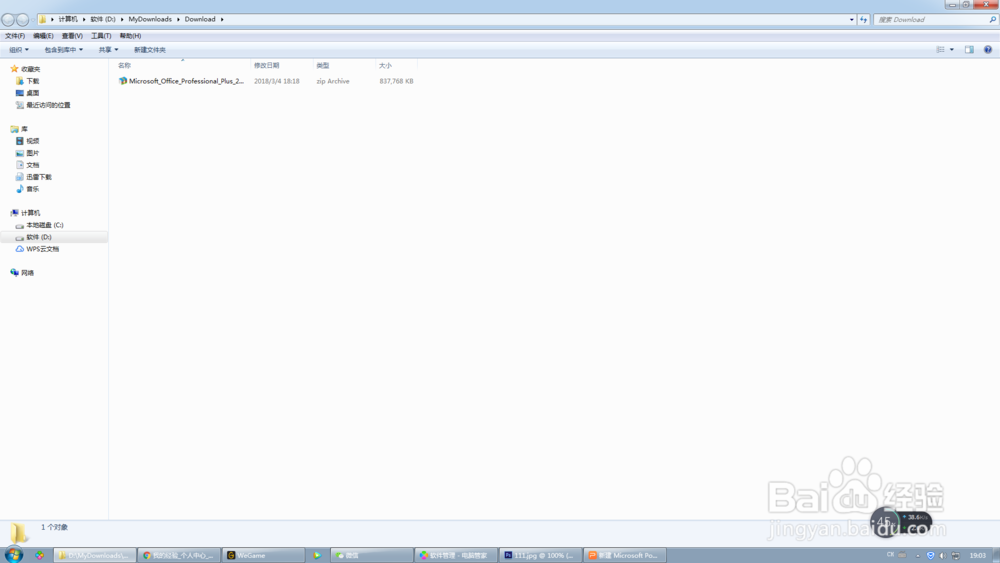Select 桌面 in the favorites sidebar

[x=33, y=93]
